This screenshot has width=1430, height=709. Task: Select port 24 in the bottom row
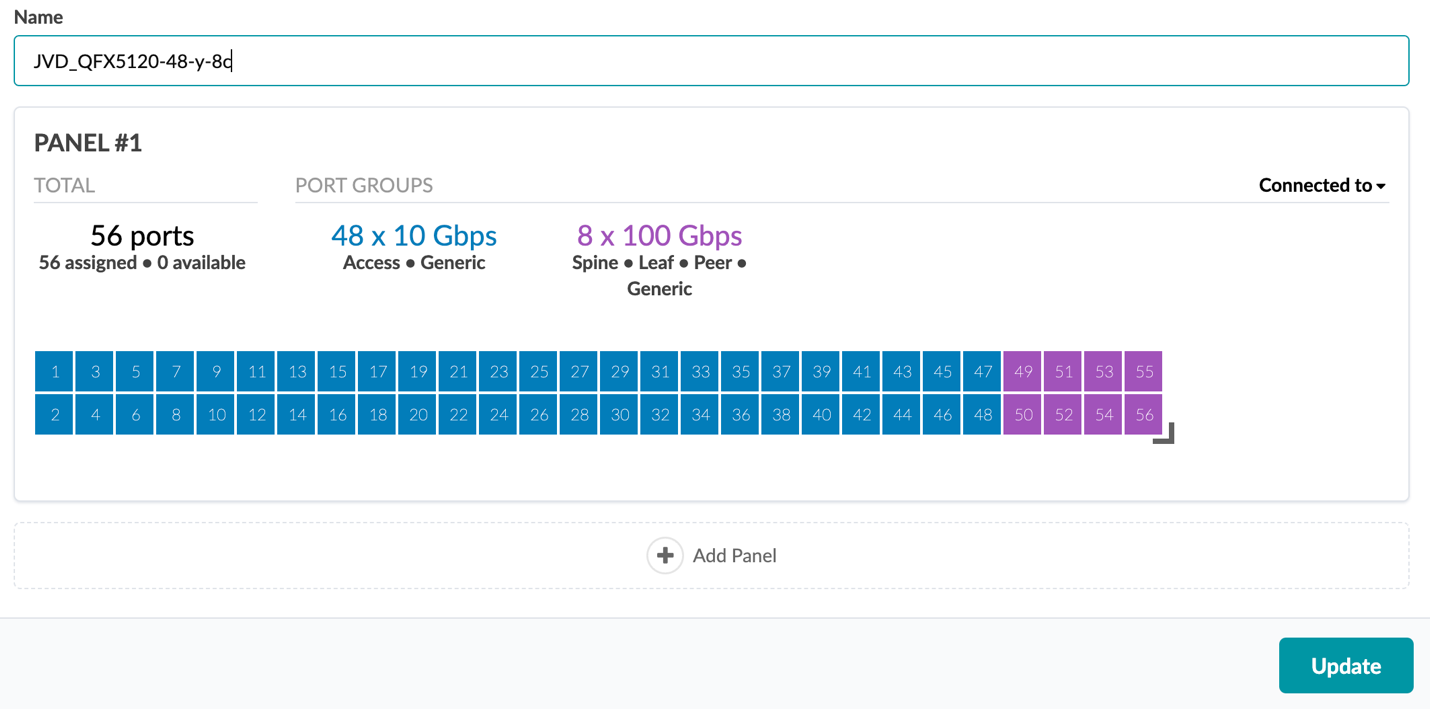pos(498,415)
